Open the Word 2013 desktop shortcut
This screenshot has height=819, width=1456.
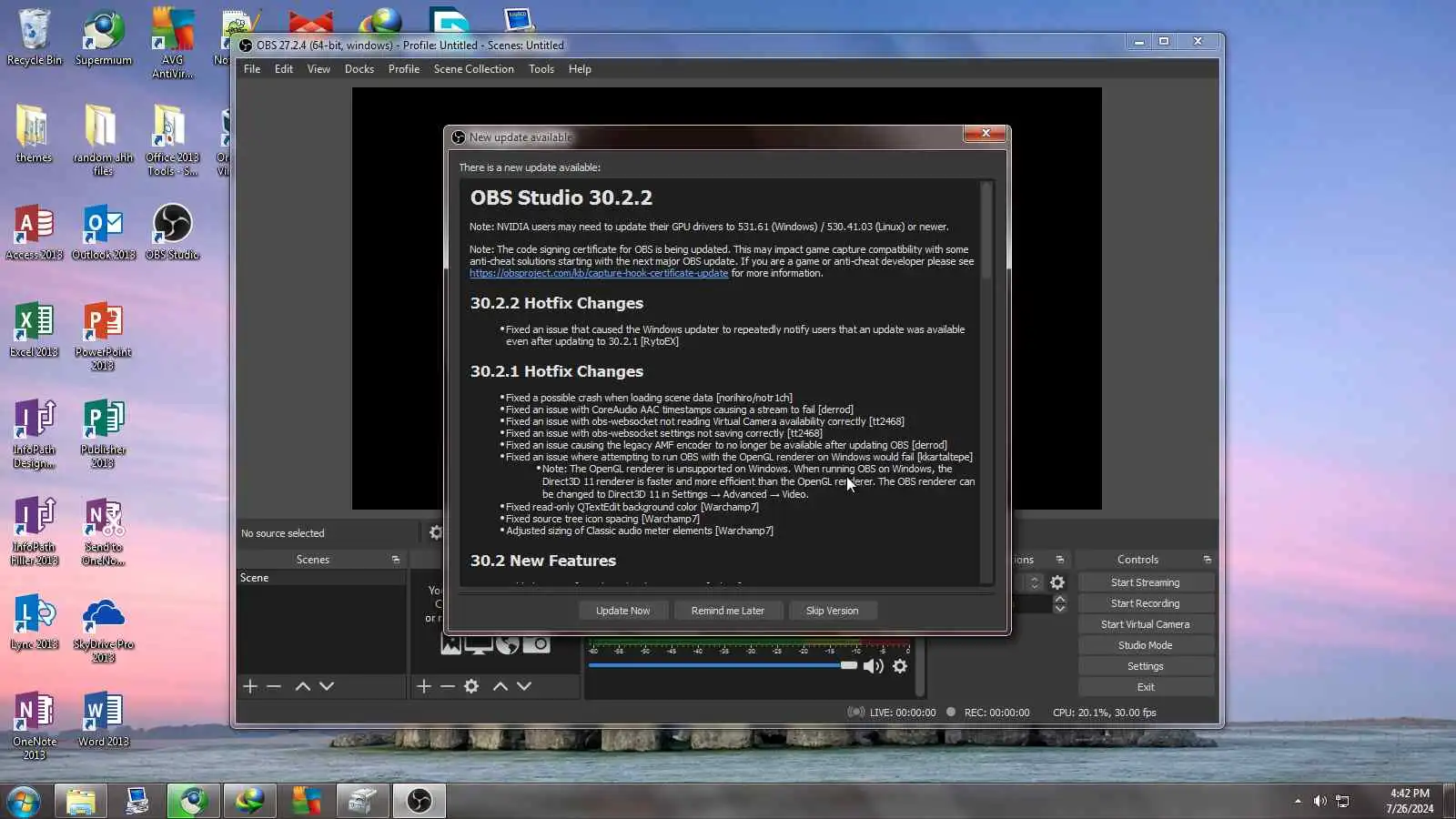(x=103, y=720)
